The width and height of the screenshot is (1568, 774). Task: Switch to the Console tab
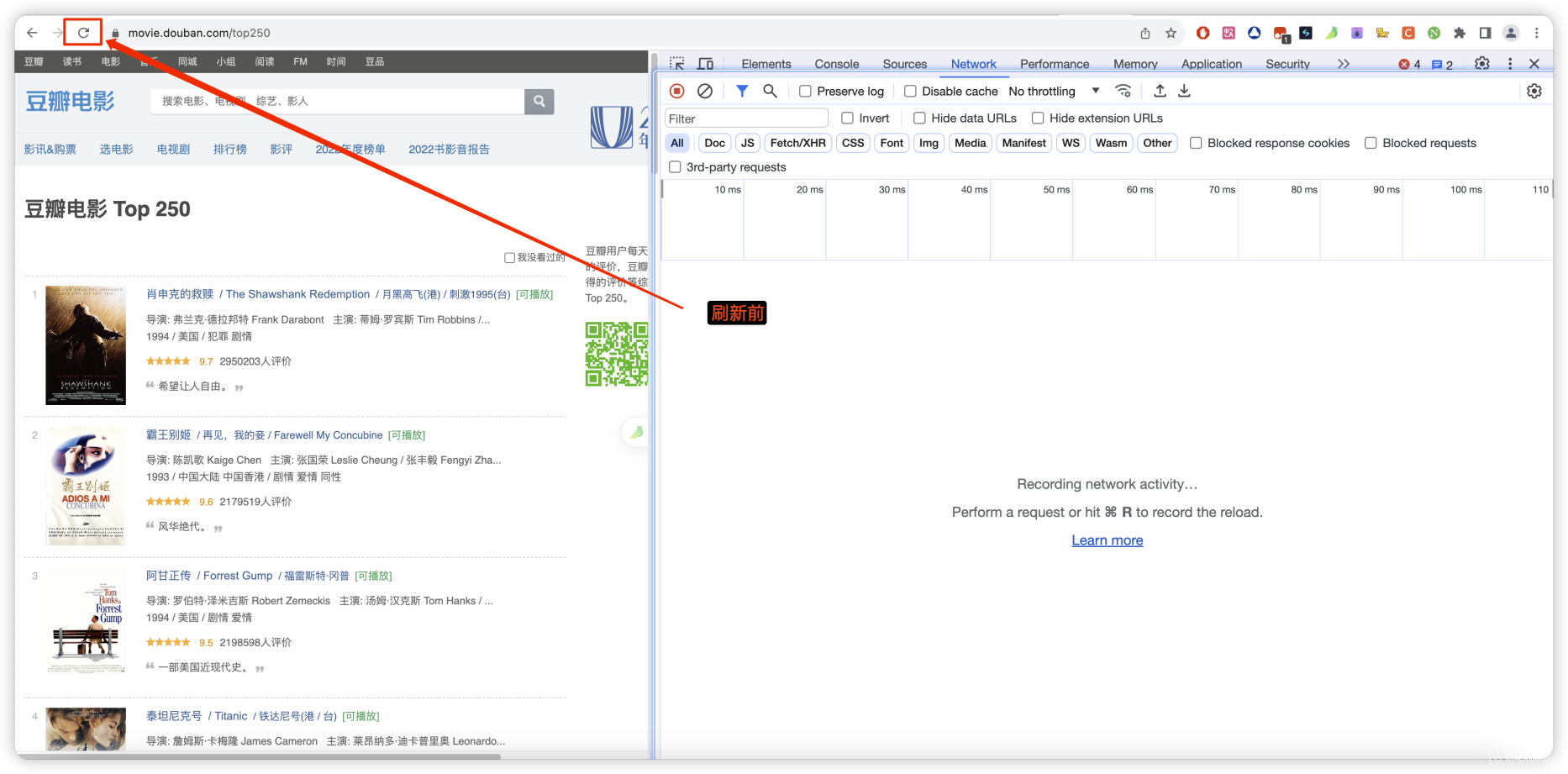tap(837, 64)
